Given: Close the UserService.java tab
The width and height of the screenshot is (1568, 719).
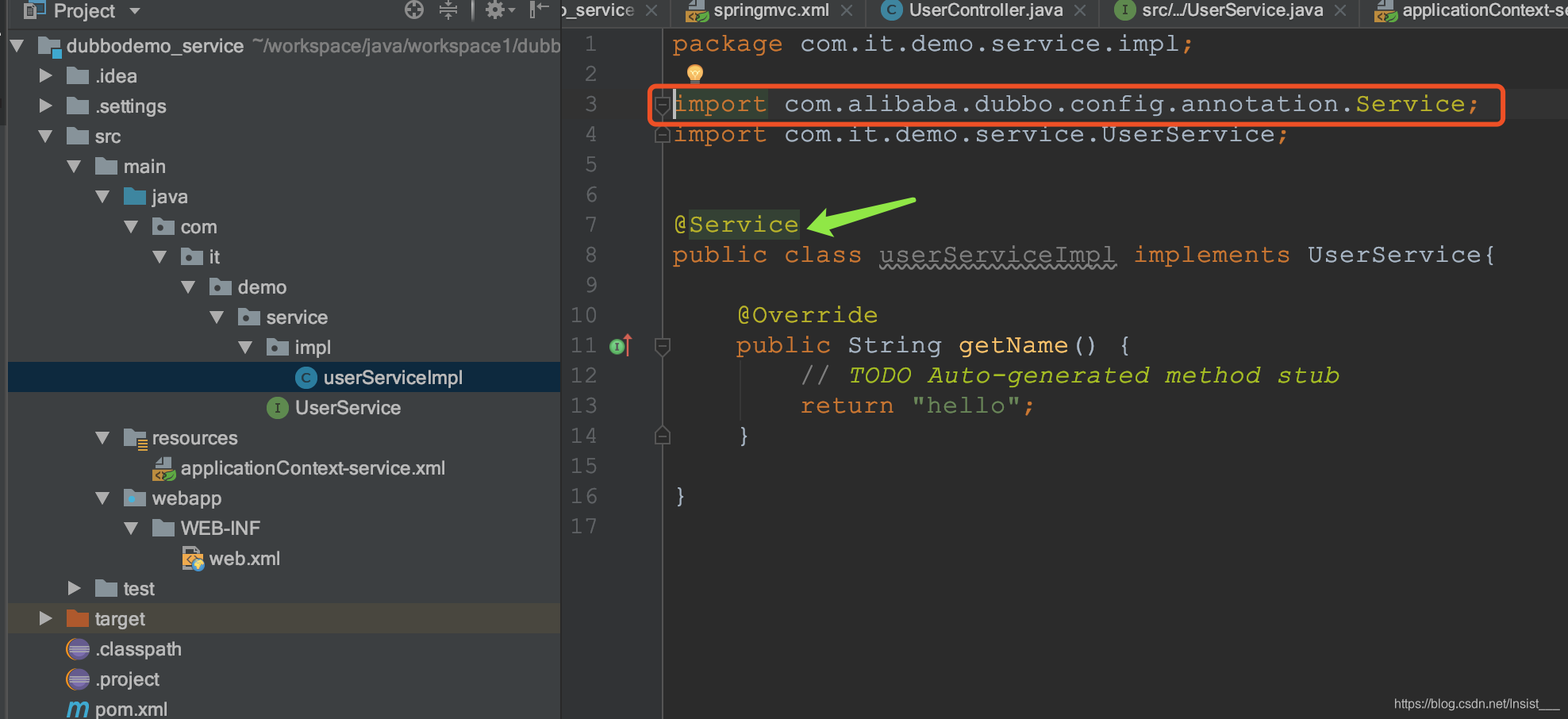Looking at the screenshot, I should click(1340, 10).
